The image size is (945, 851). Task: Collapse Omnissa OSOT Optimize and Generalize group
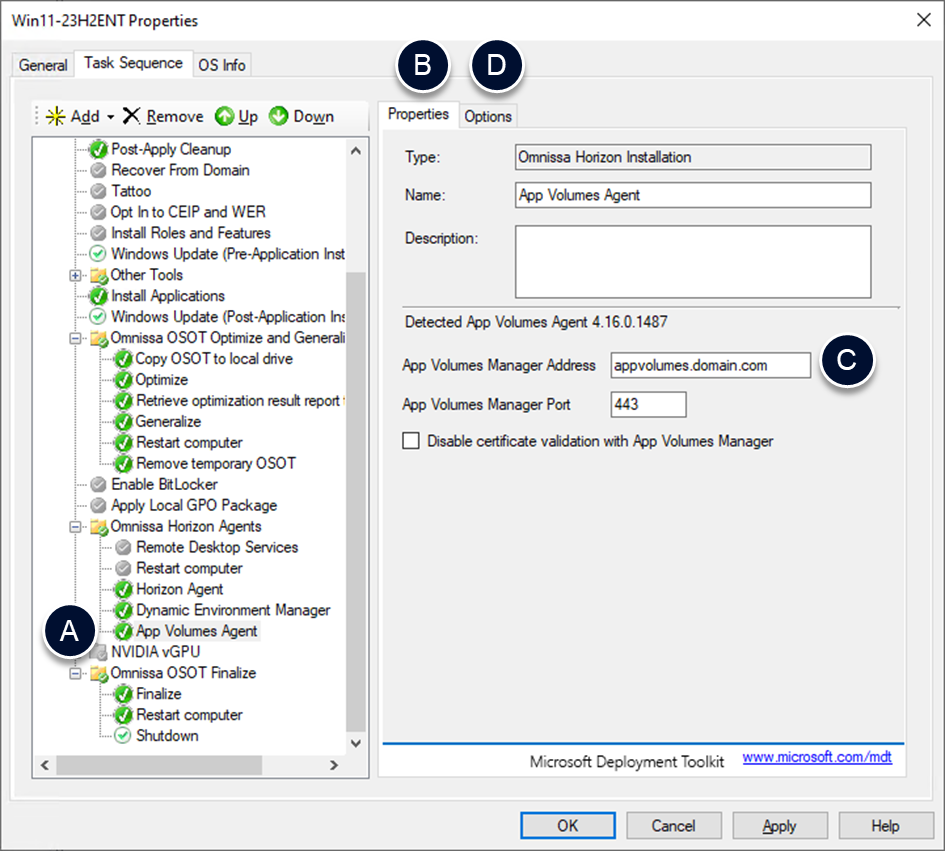[75, 338]
